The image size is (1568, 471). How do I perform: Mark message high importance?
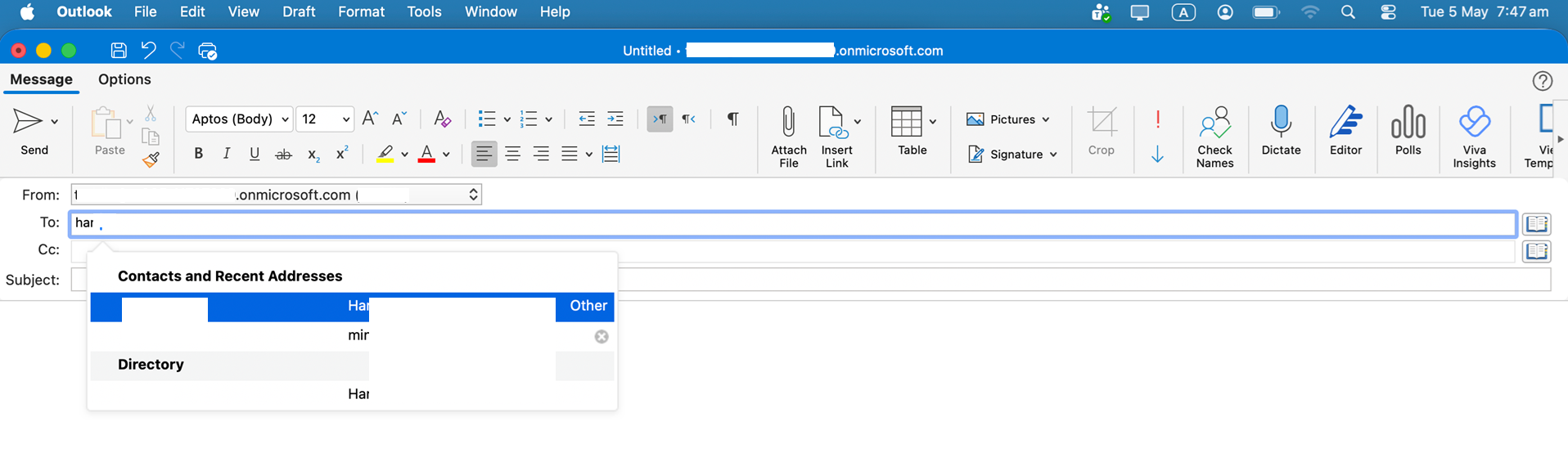pos(1158,119)
